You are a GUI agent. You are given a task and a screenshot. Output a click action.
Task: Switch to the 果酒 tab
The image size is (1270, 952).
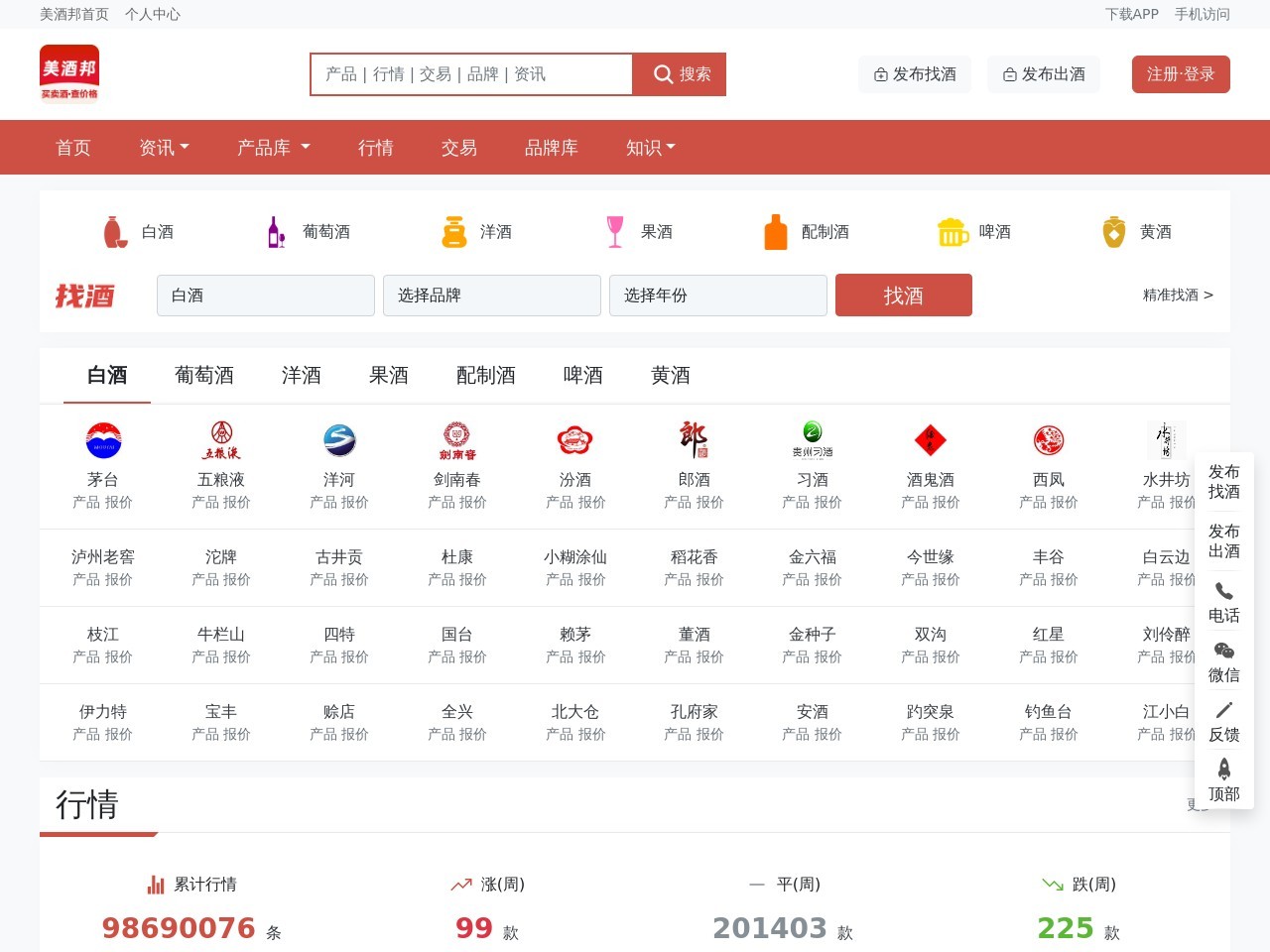point(388,376)
